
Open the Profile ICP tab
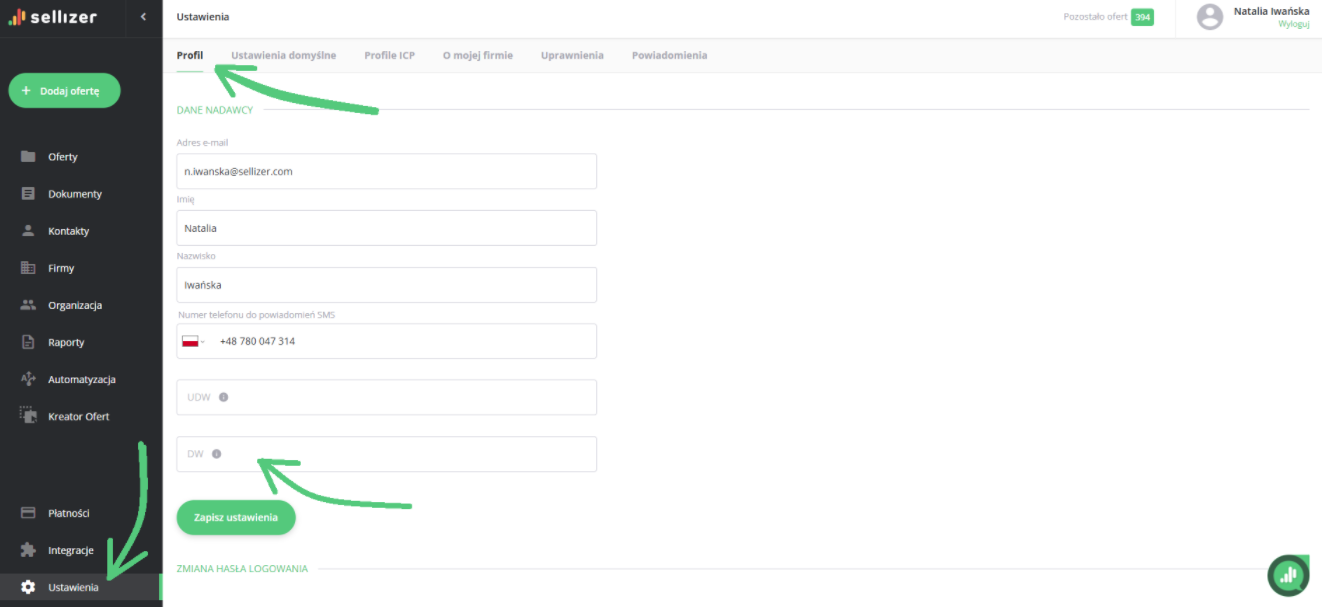click(x=389, y=56)
